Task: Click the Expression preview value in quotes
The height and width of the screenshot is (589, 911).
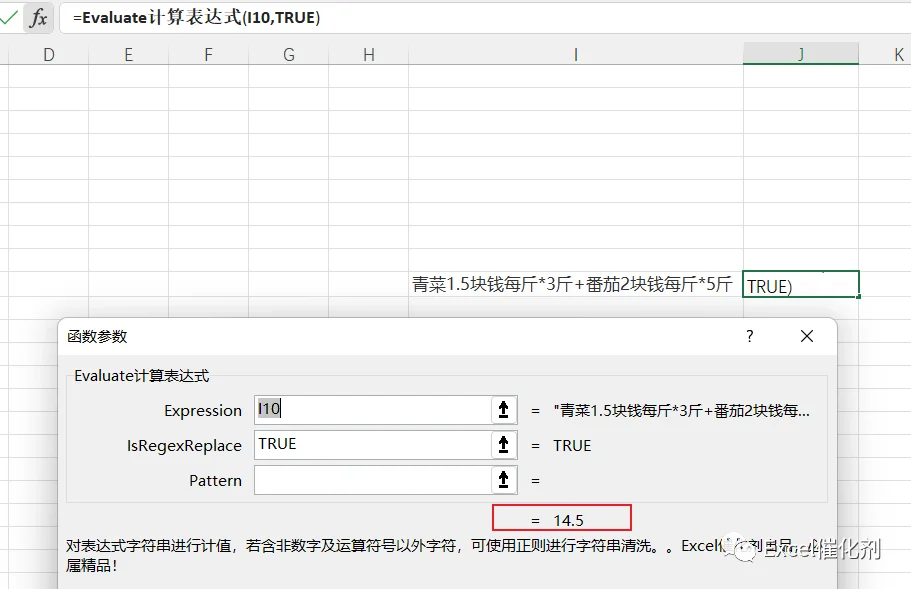Action: [682, 411]
